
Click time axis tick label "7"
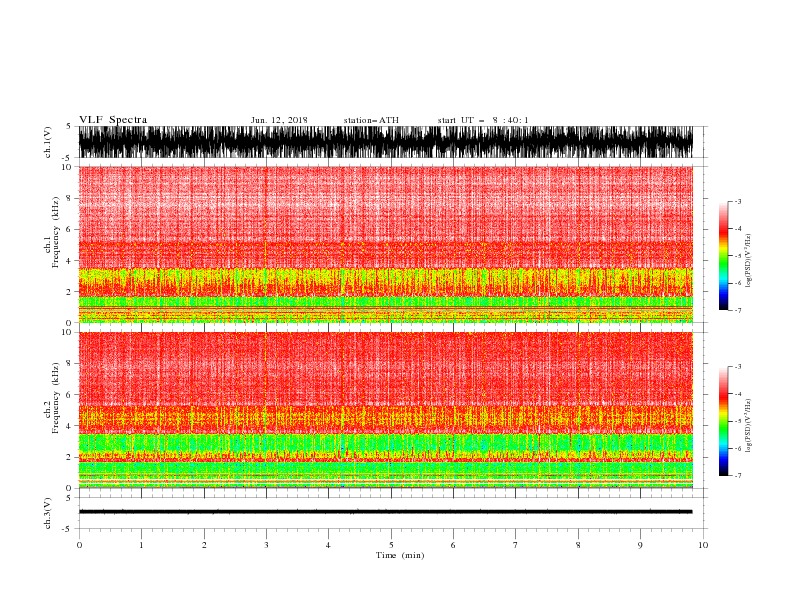pyautogui.click(x=516, y=545)
